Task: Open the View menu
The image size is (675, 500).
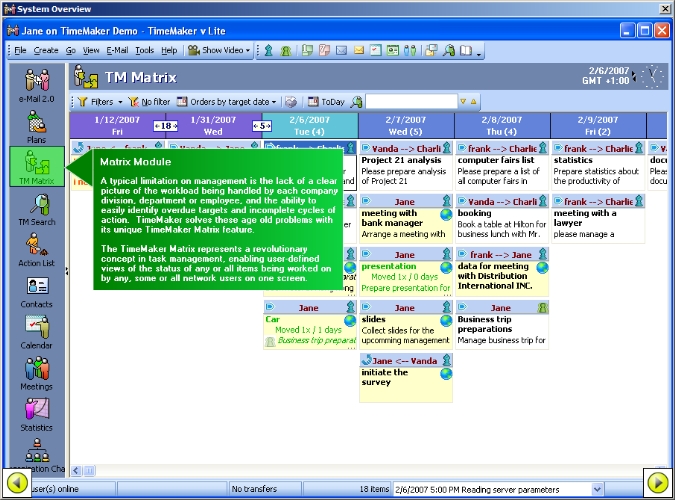Action: 91,50
